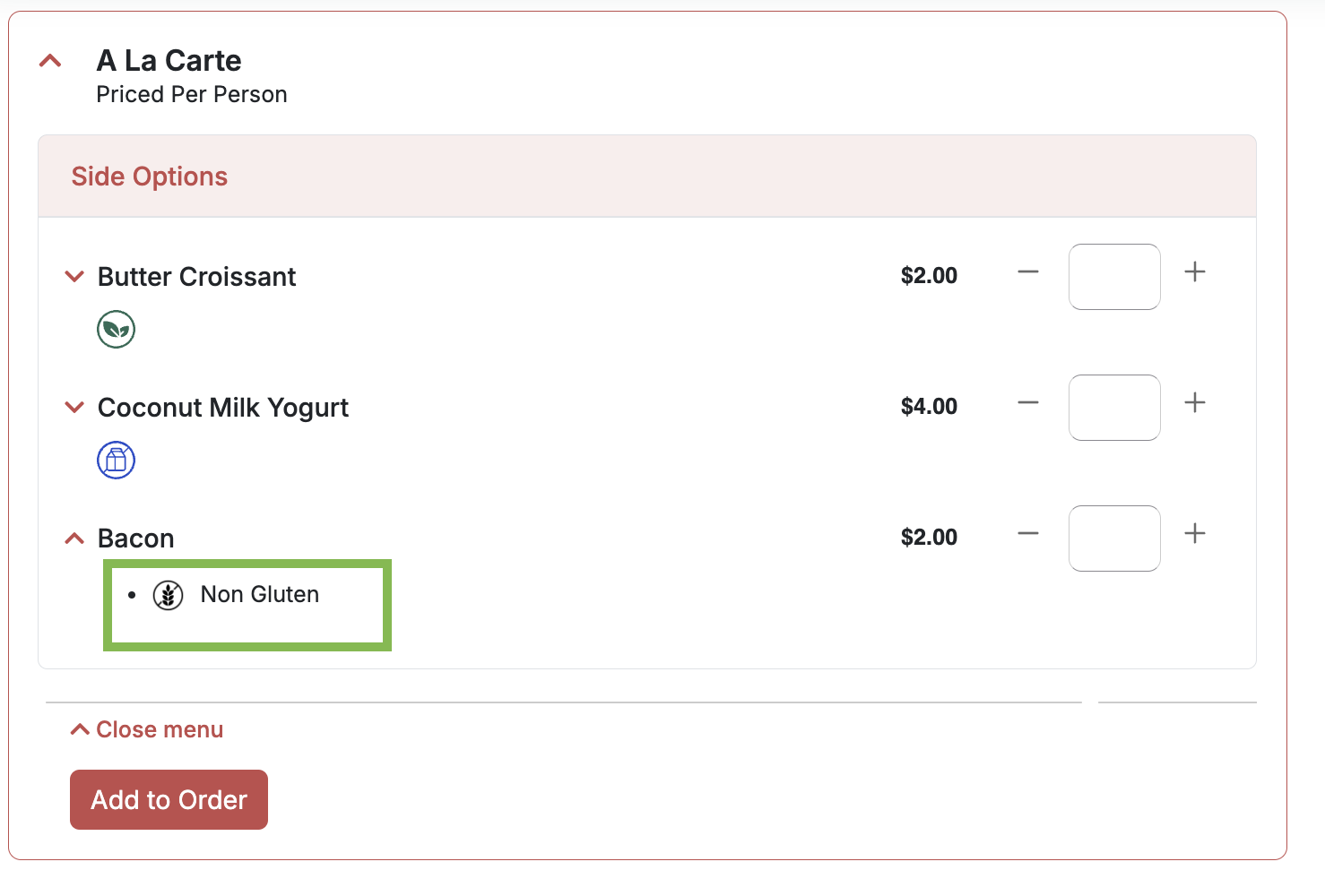Decrease Bacon quantity with minus
1325x896 pixels.
point(1028,533)
